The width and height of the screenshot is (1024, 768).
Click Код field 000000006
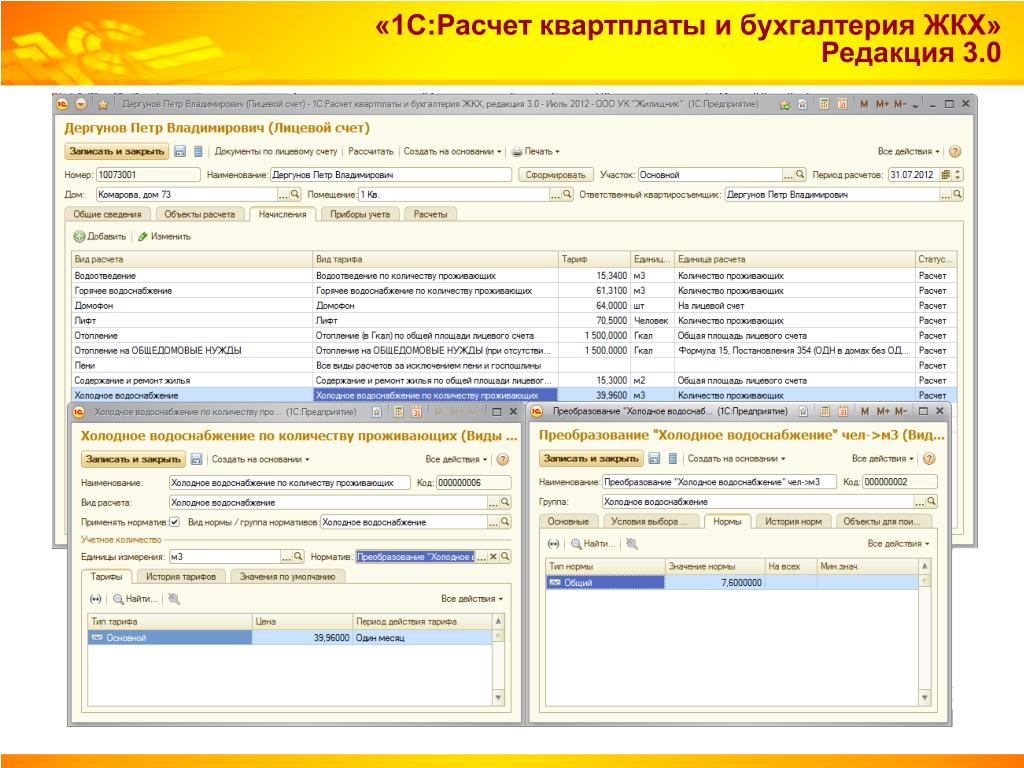[x=473, y=483]
